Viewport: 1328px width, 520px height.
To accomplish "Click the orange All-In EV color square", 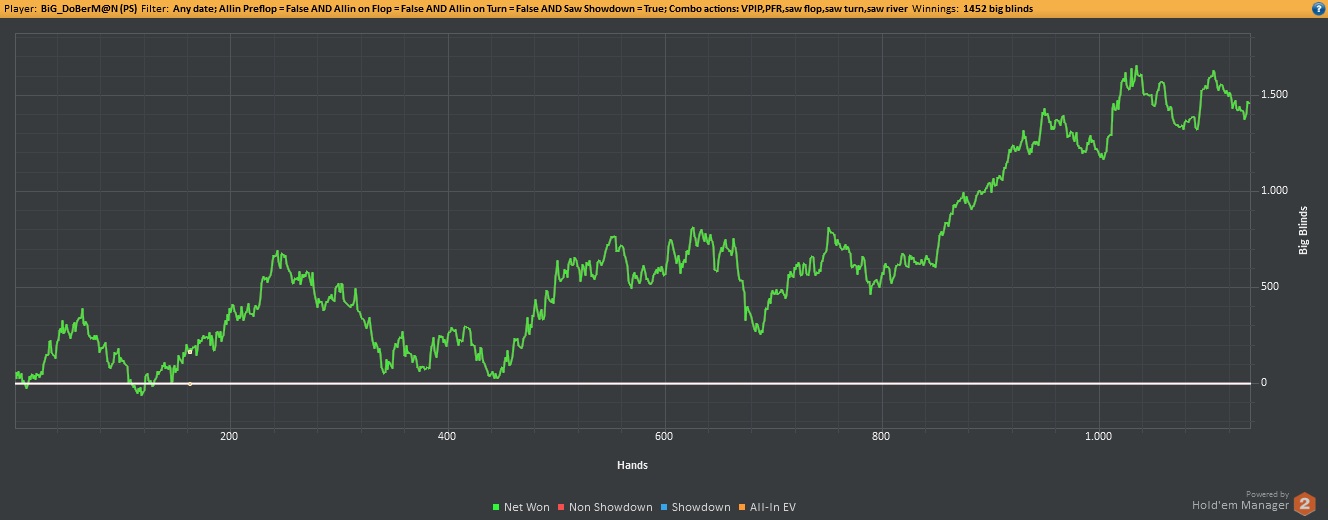I will (742, 507).
